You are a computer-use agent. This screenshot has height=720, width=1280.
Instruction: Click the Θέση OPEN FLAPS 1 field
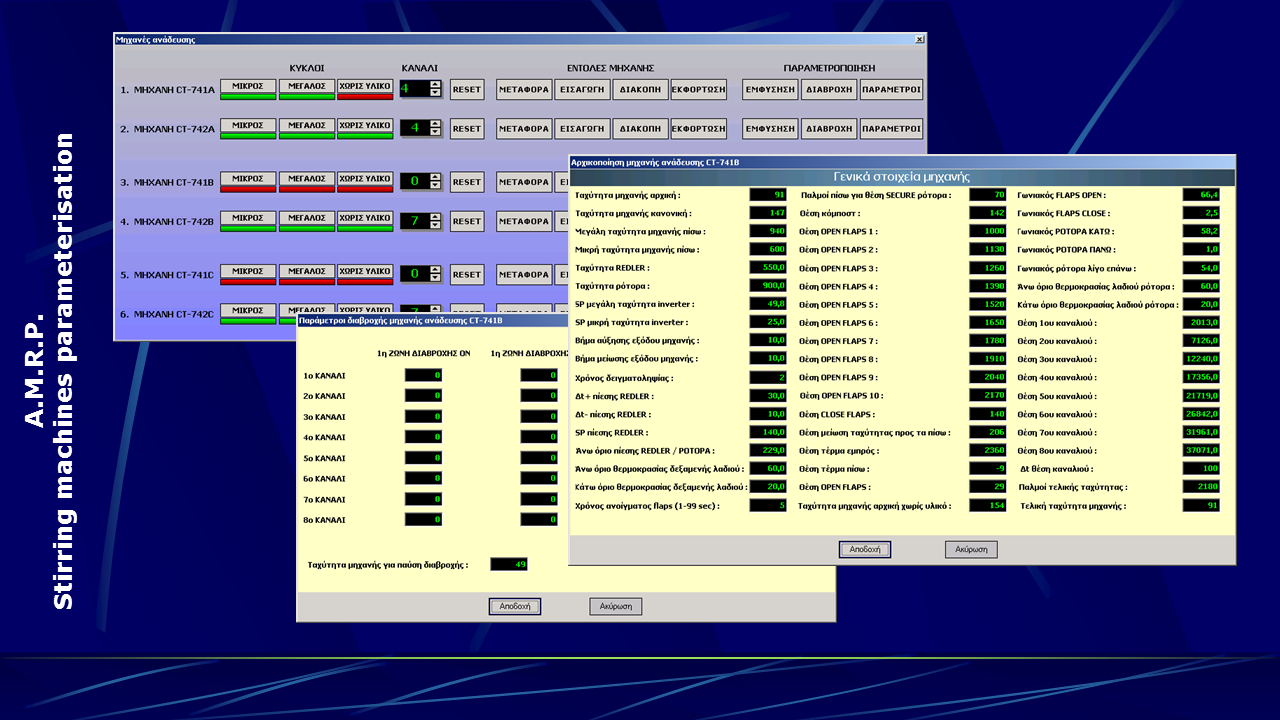coord(987,231)
